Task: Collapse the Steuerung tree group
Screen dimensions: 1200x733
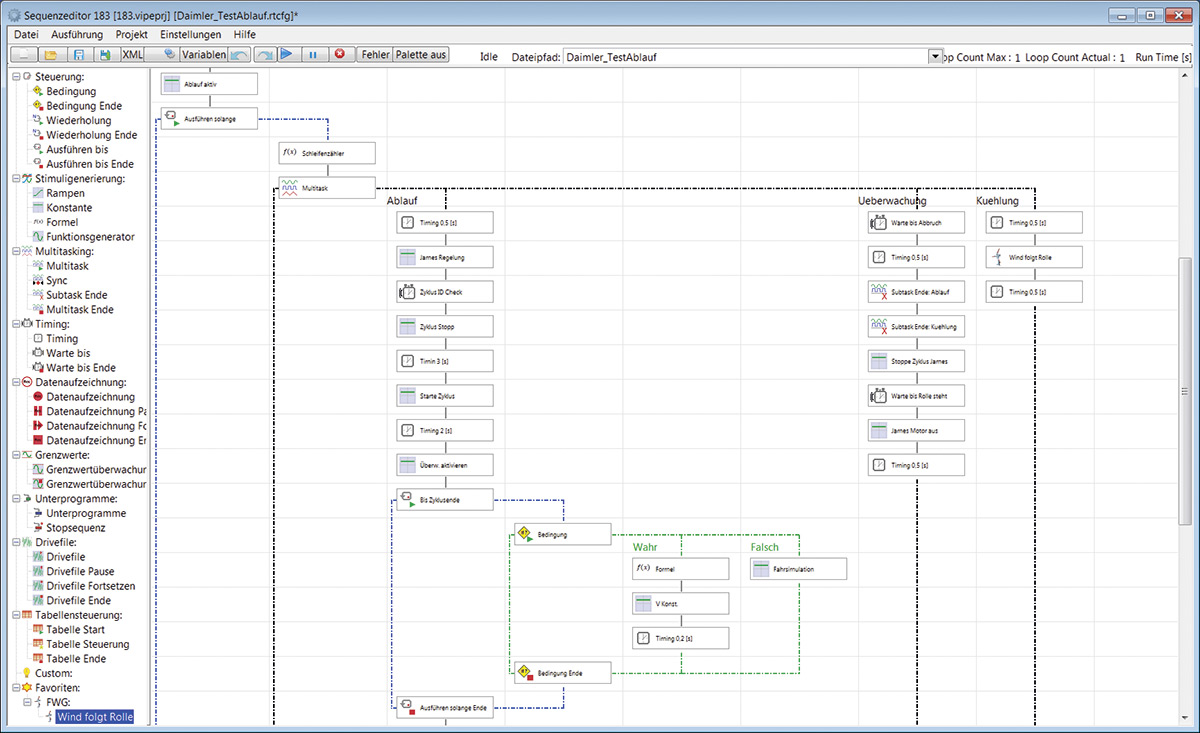Action: [15, 77]
